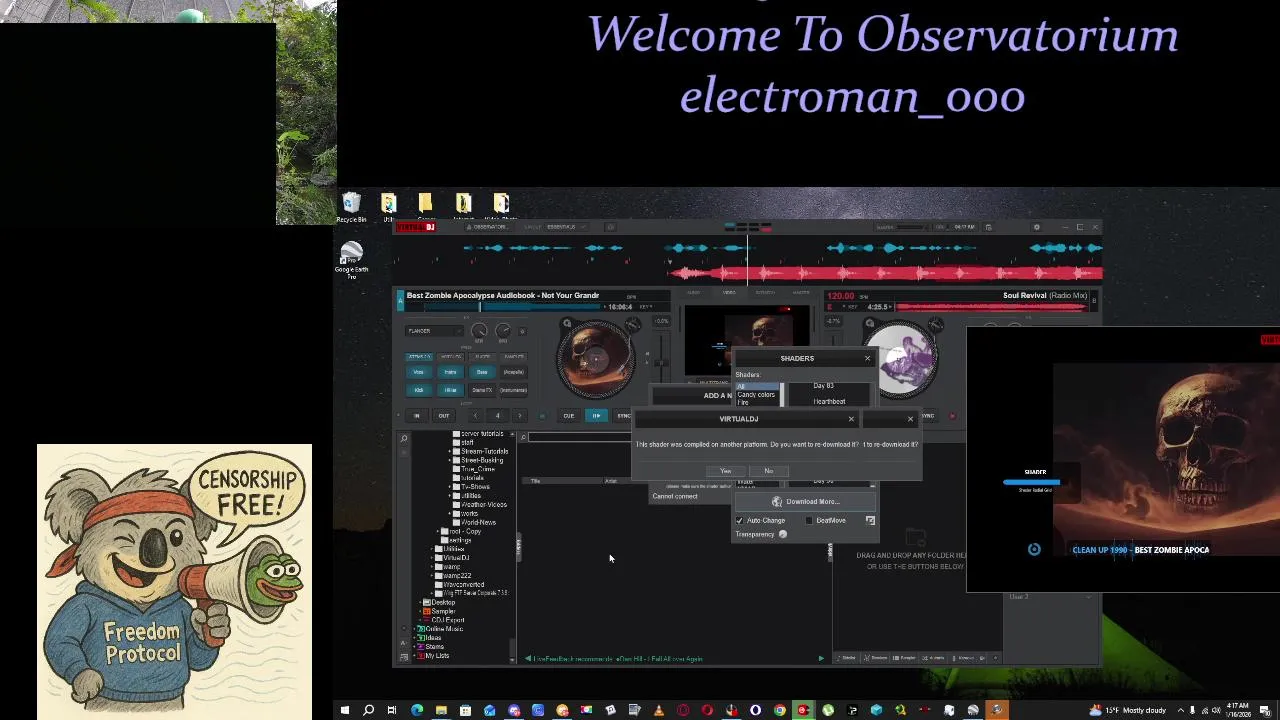Screen dimensions: 1280x720
Task: Click the Acapella stem pad
Action: 514,372
